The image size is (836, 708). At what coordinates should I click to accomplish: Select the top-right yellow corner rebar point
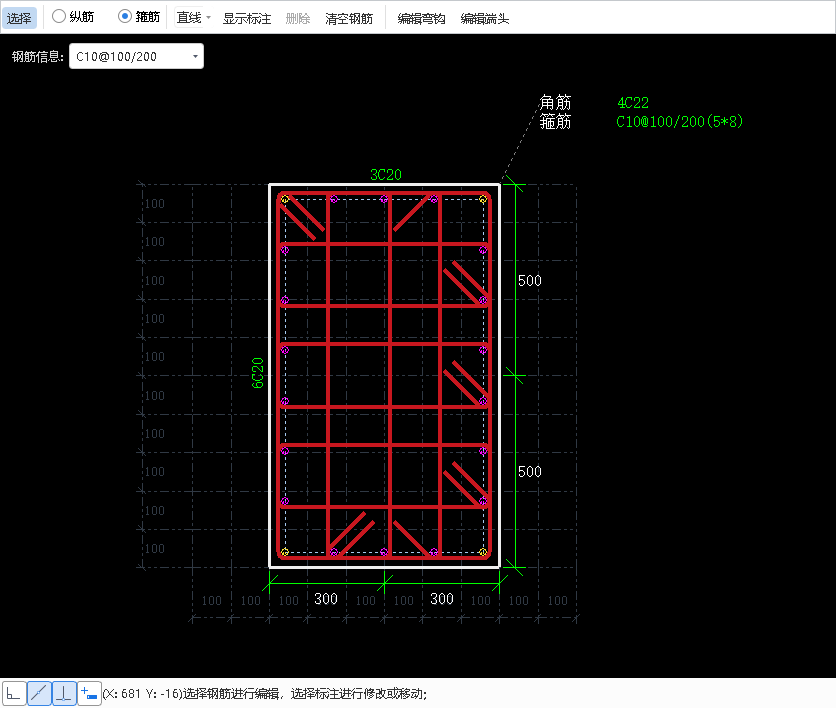(x=483, y=199)
